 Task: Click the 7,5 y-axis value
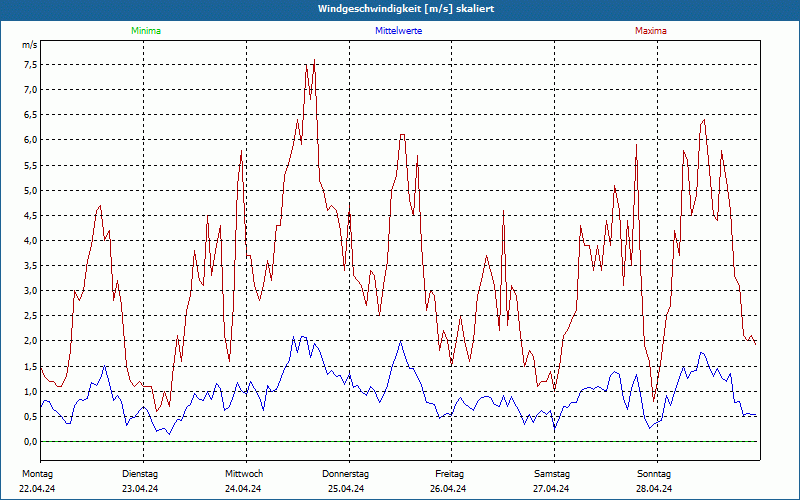pos(30,65)
